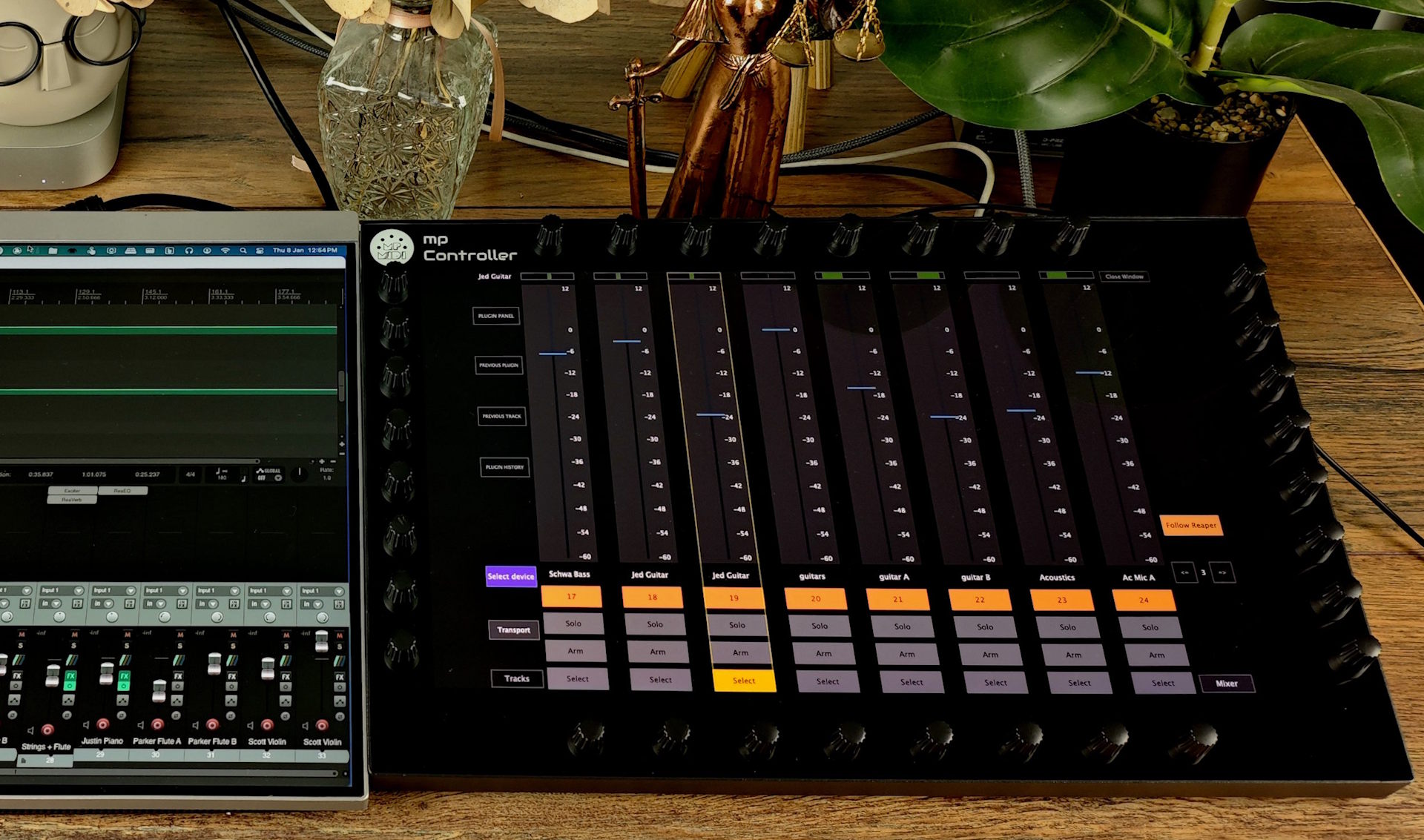The image size is (1424, 840).
Task: Solo the Jed Guitar channel on the controller
Action: (x=656, y=625)
